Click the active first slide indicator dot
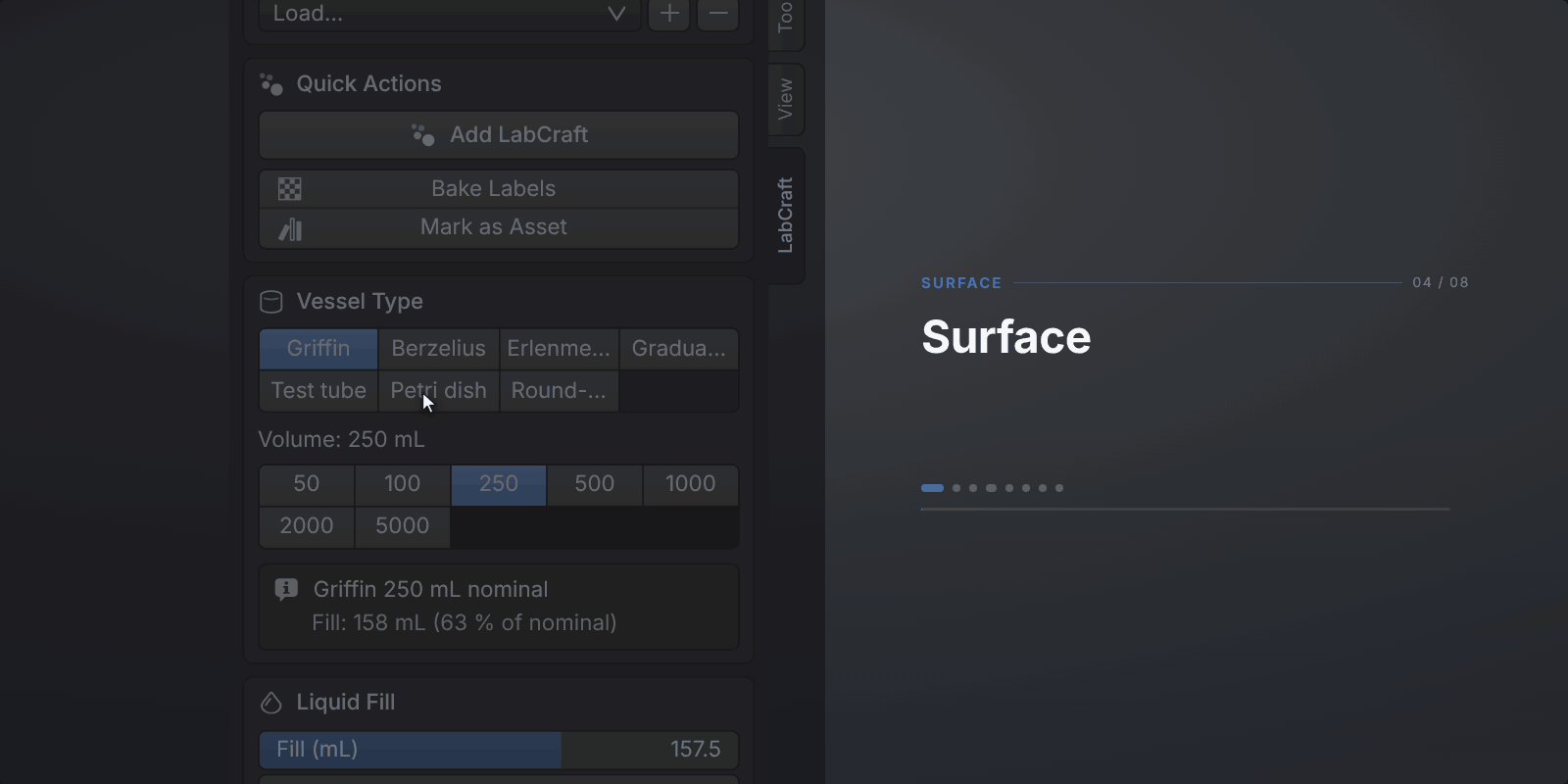The width and height of the screenshot is (1568, 784). 933,488
